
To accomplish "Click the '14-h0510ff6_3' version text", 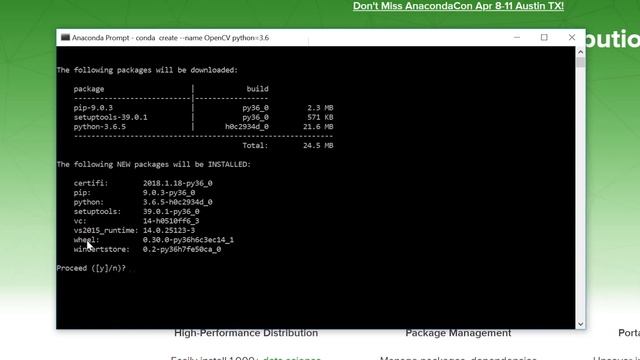I will (x=171, y=221).
